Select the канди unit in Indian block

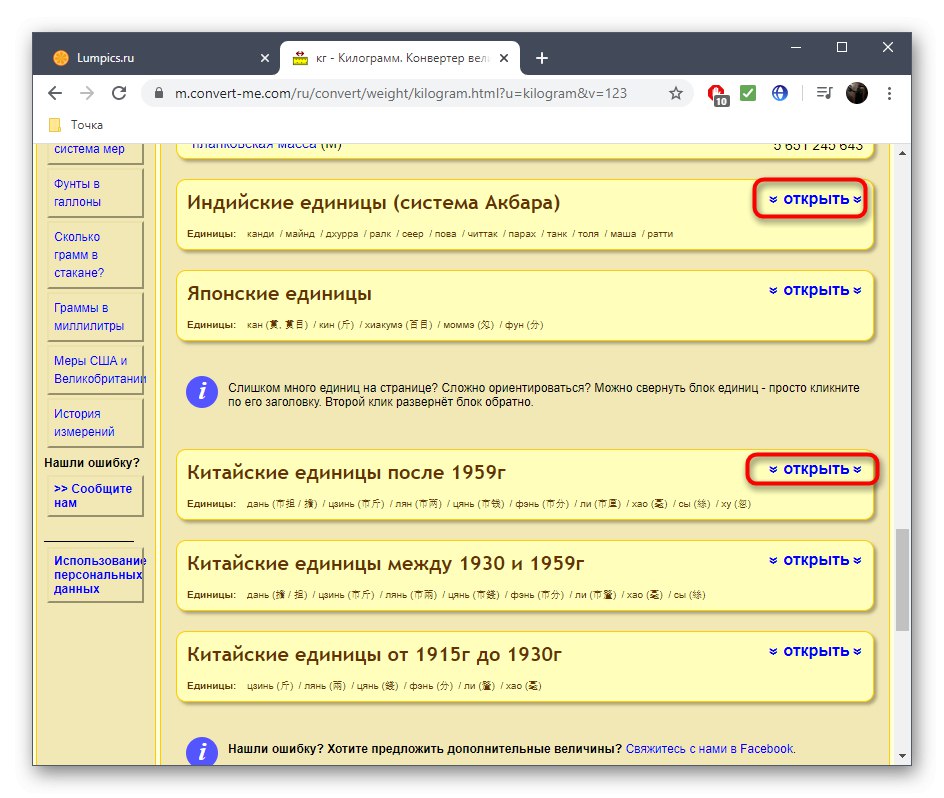click(260, 234)
